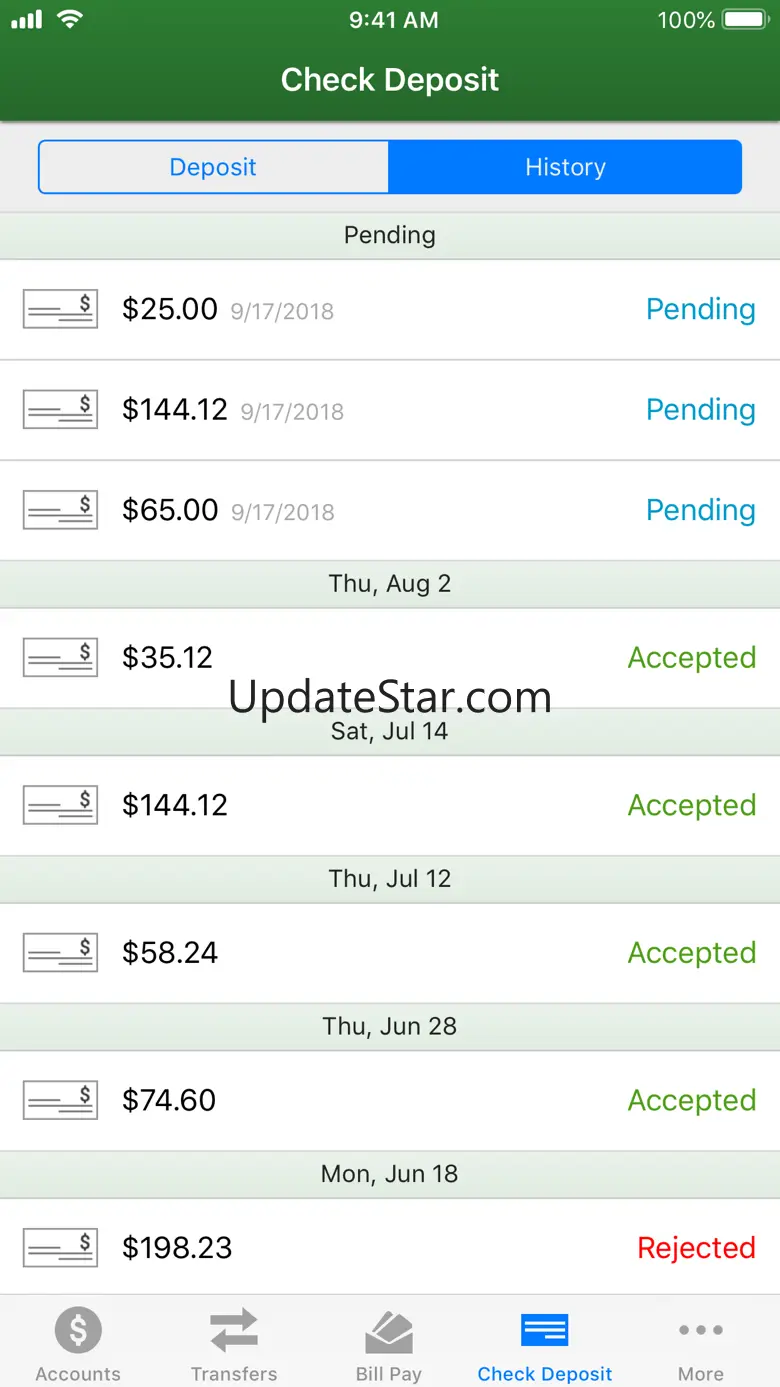The width and height of the screenshot is (780, 1387).
Task: Switch to the Deposit segment
Action: (x=213, y=167)
